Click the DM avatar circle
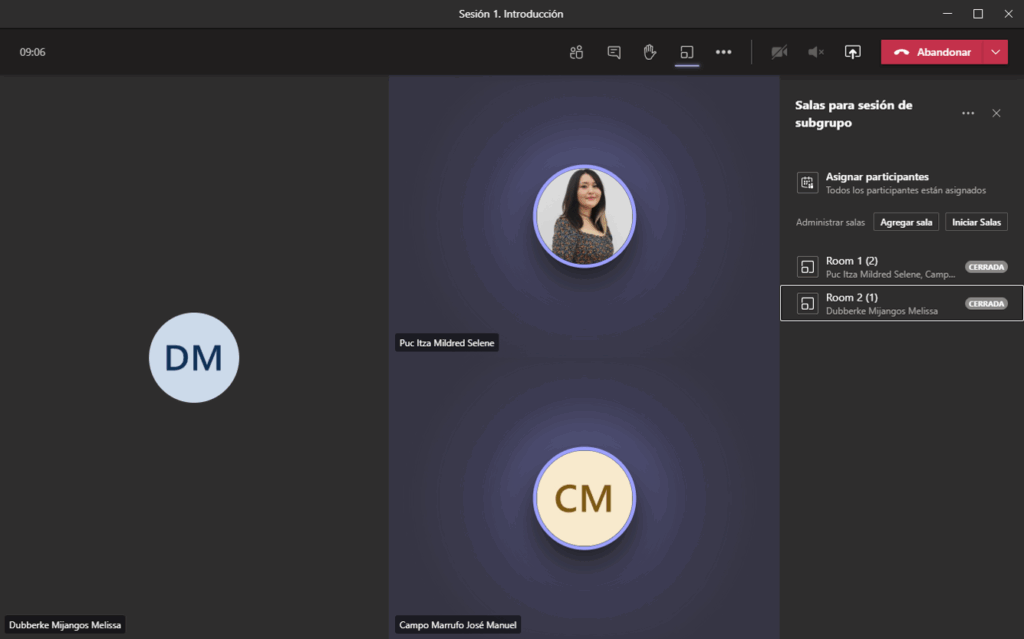Image resolution: width=1024 pixels, height=639 pixels. (x=194, y=358)
